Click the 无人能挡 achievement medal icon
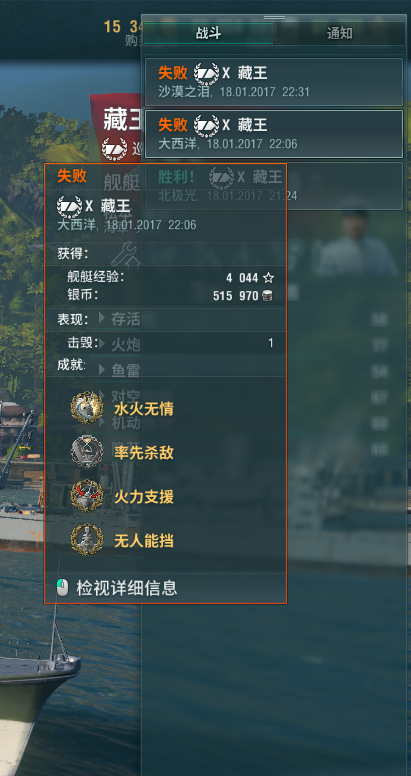 click(87, 540)
